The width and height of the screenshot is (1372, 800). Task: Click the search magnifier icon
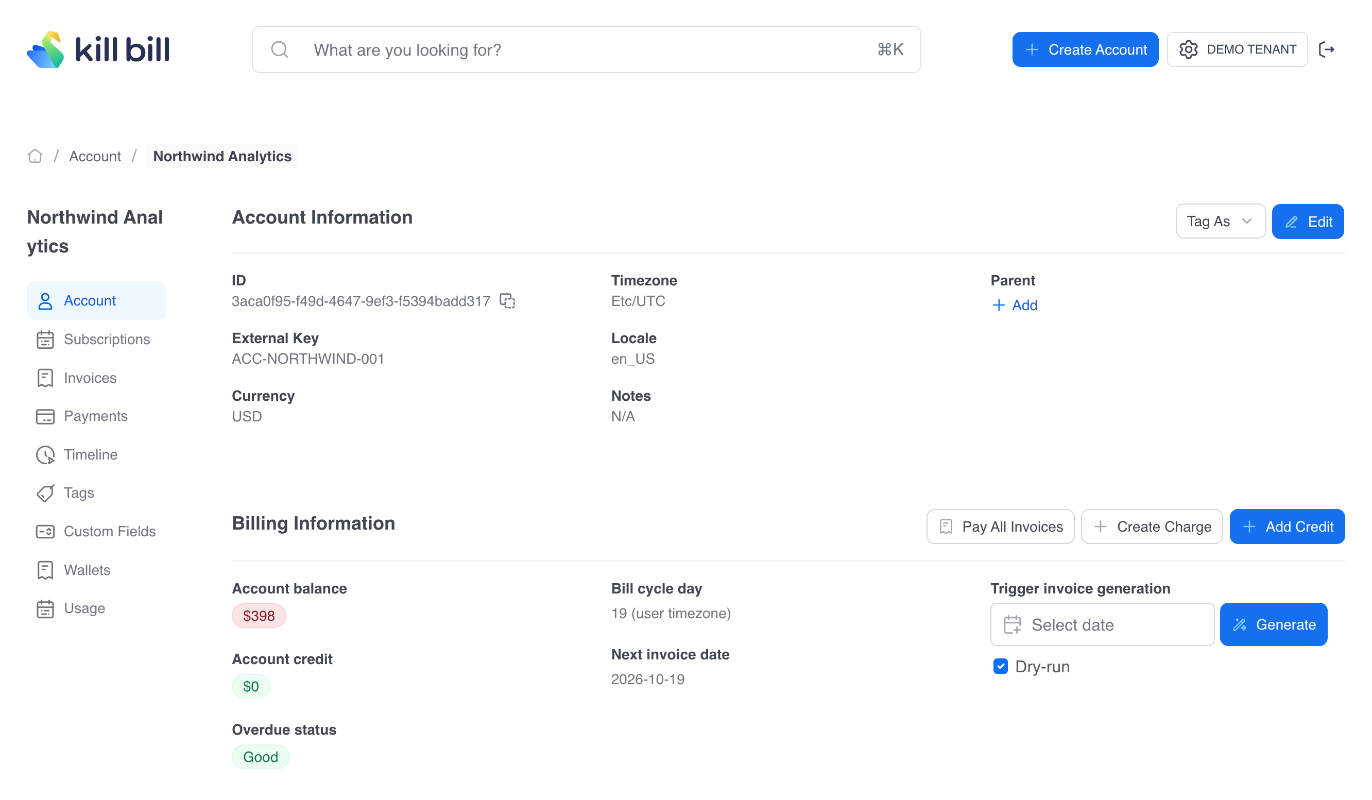tap(280, 50)
